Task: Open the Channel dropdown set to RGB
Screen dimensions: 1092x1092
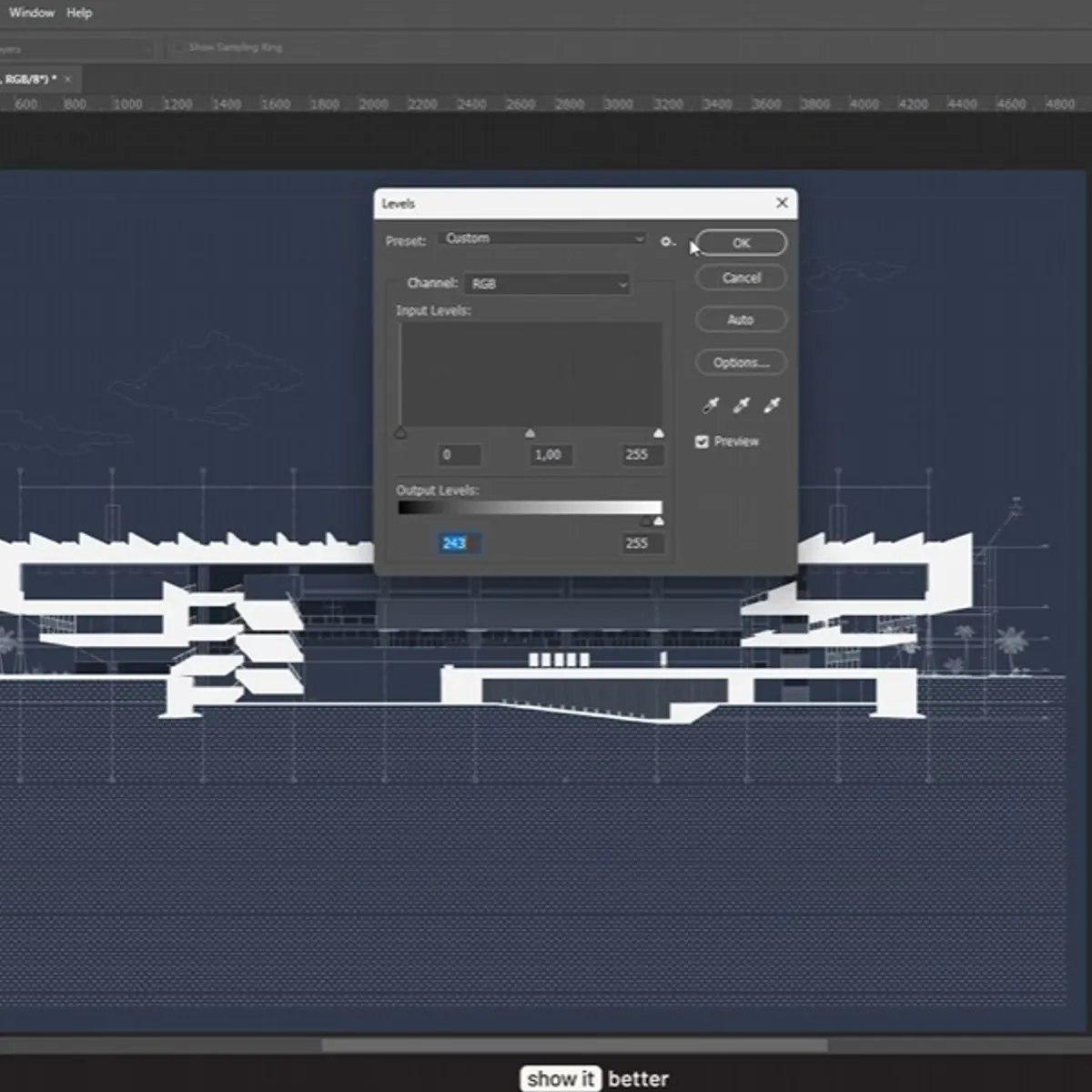Action: (x=547, y=284)
